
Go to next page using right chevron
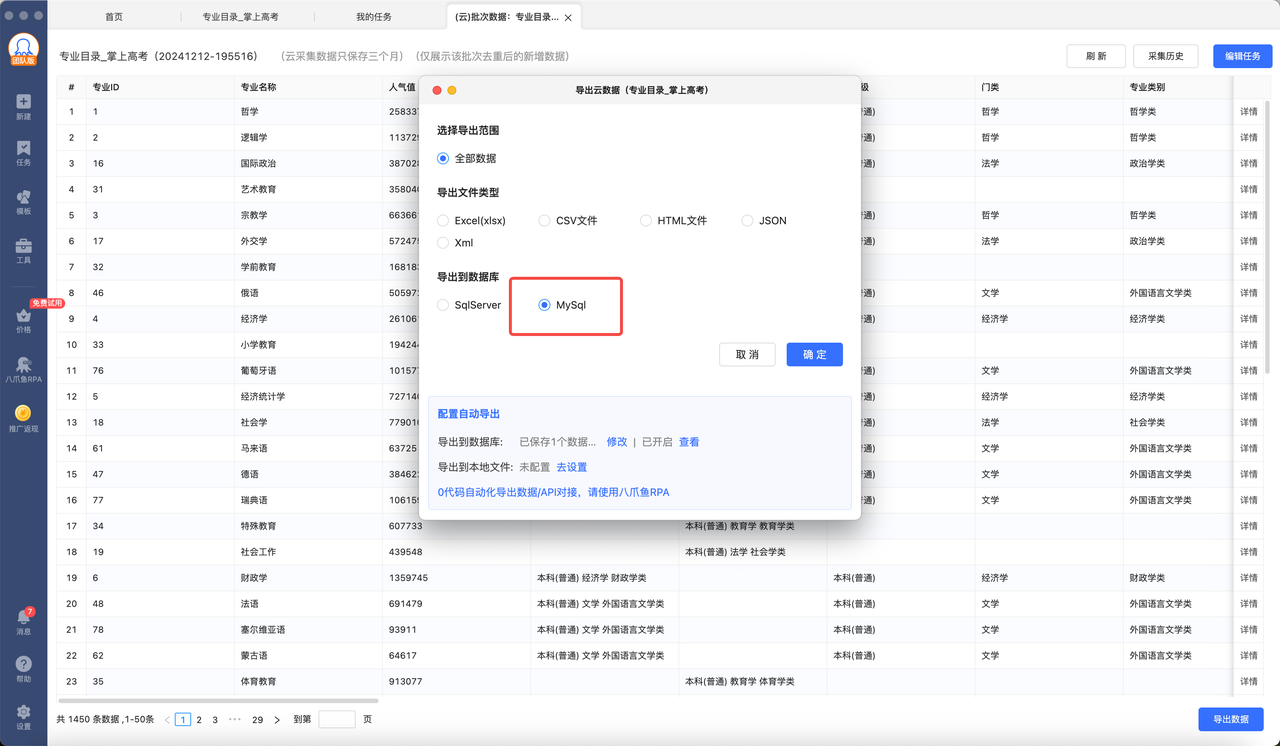pos(277,720)
